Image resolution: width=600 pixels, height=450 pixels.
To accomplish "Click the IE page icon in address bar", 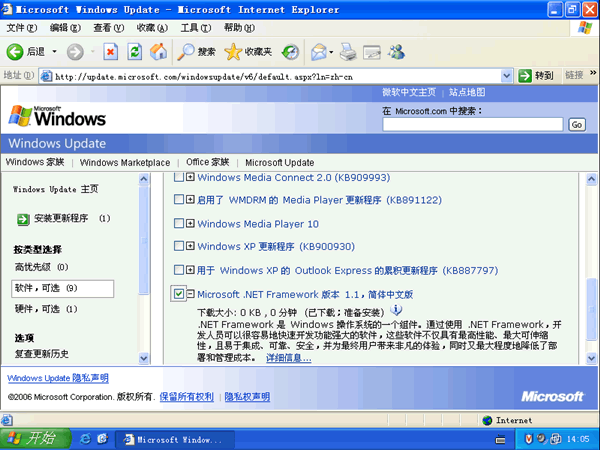I will [46, 76].
